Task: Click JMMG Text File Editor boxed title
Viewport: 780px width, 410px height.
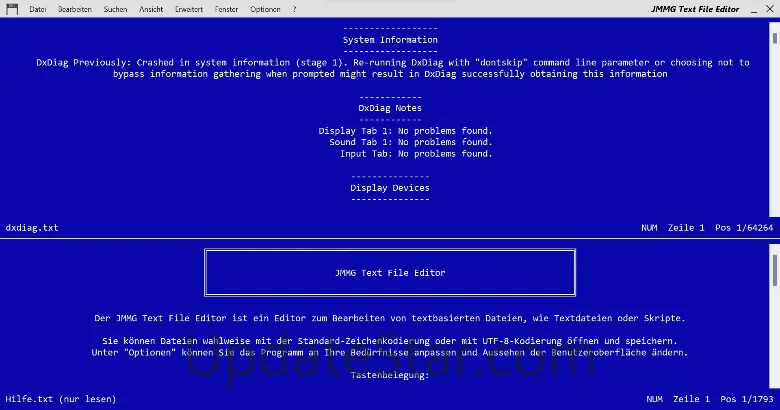Action: click(390, 273)
